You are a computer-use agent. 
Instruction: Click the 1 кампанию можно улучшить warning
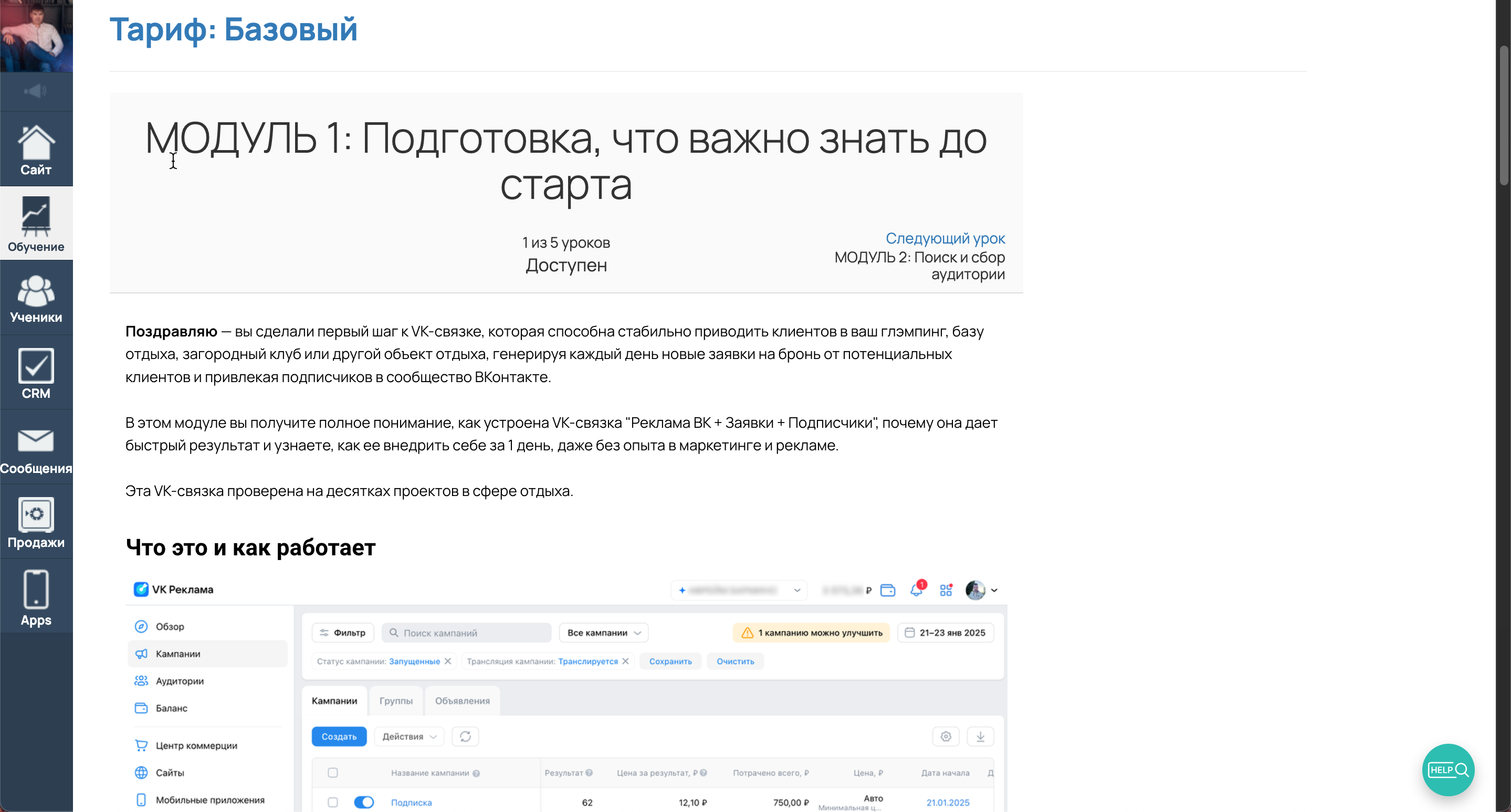point(811,632)
